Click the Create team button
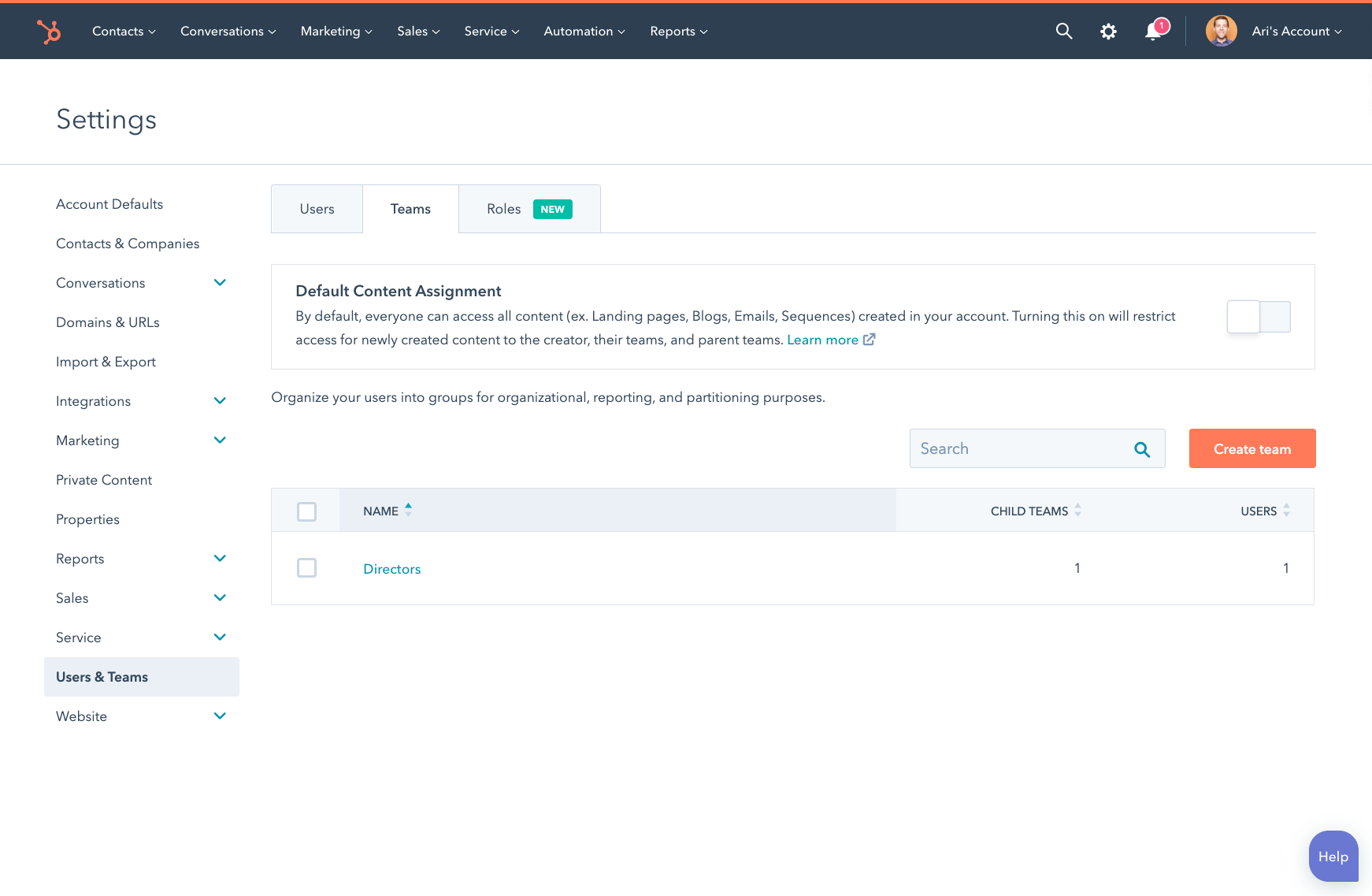This screenshot has height=896, width=1372. [1251, 449]
